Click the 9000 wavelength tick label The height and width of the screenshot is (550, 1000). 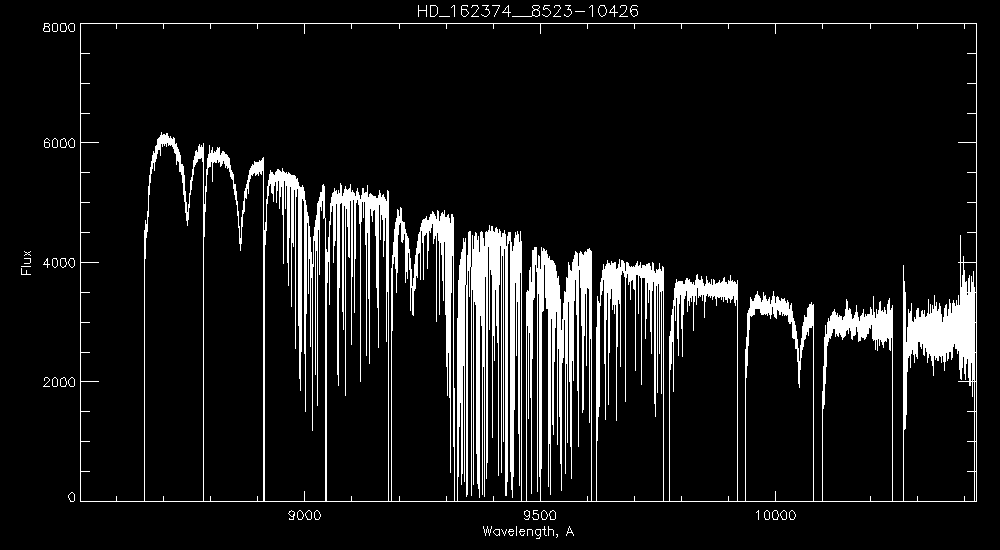coord(305,516)
